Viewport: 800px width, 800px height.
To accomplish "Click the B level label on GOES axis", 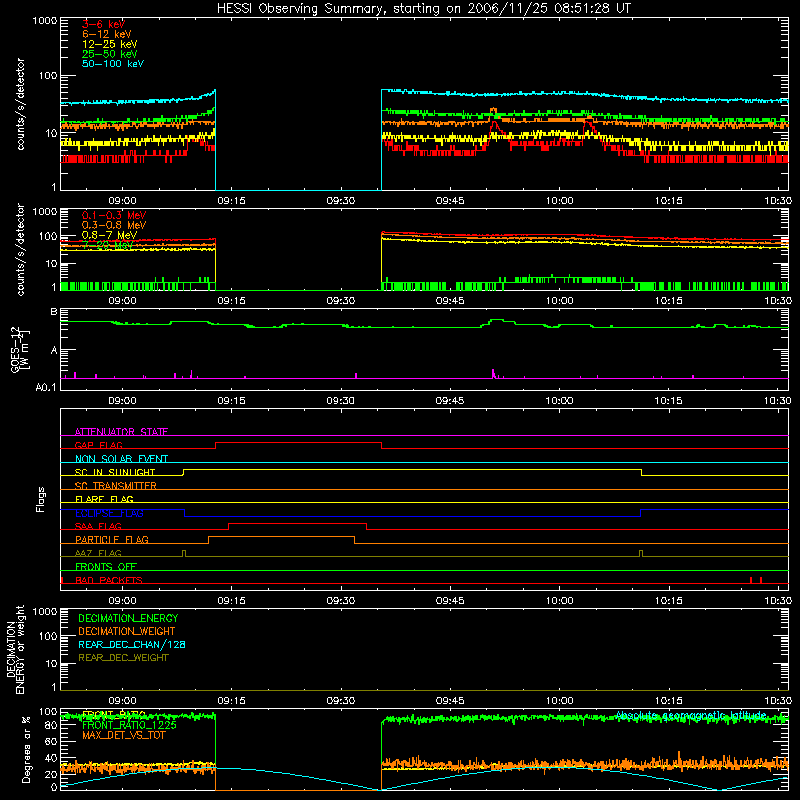I will tap(54, 311).
